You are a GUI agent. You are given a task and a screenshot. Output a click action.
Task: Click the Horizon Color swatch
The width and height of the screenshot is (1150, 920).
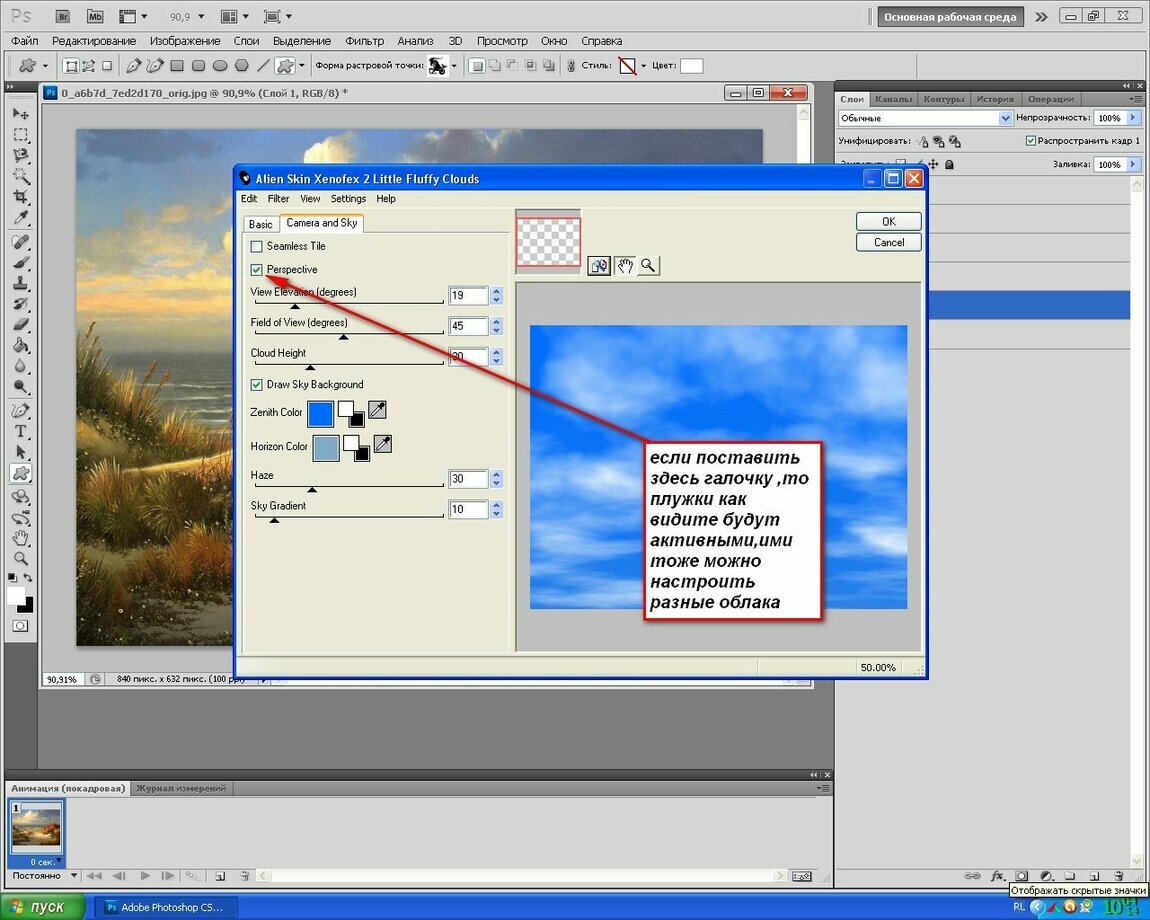(326, 448)
